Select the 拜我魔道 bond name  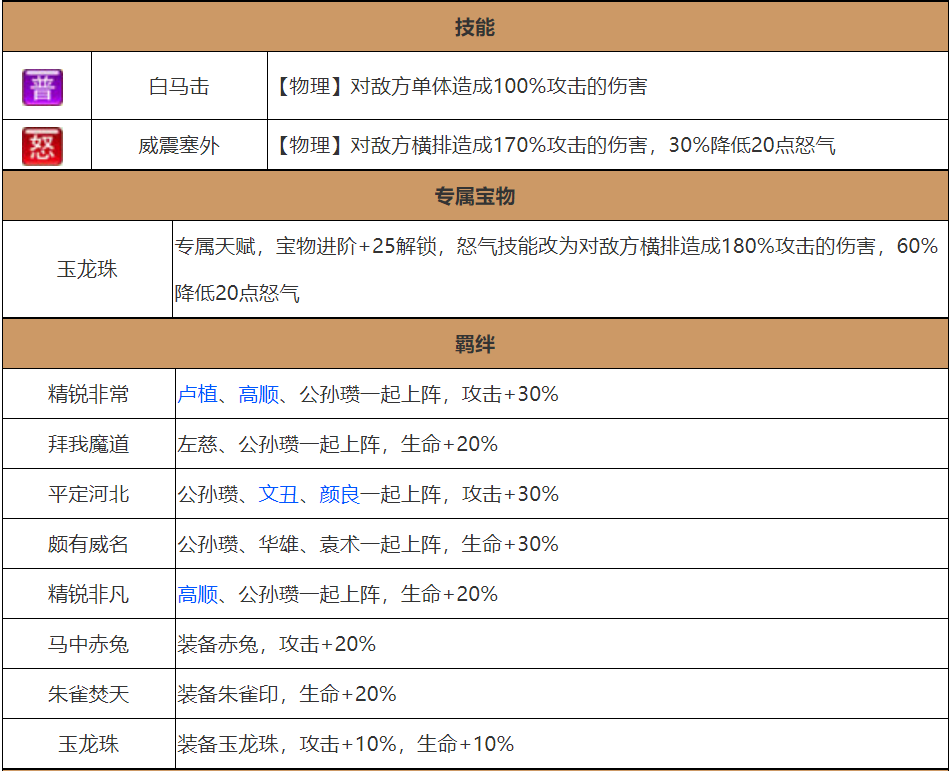[88, 445]
